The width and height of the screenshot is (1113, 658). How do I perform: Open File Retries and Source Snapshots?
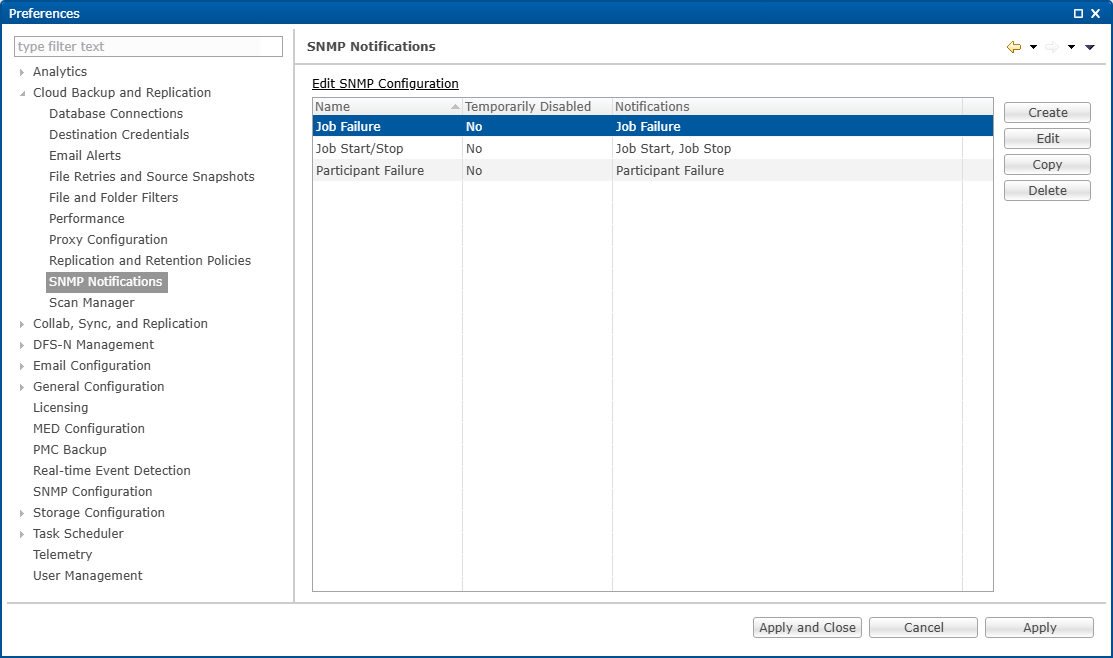click(152, 177)
